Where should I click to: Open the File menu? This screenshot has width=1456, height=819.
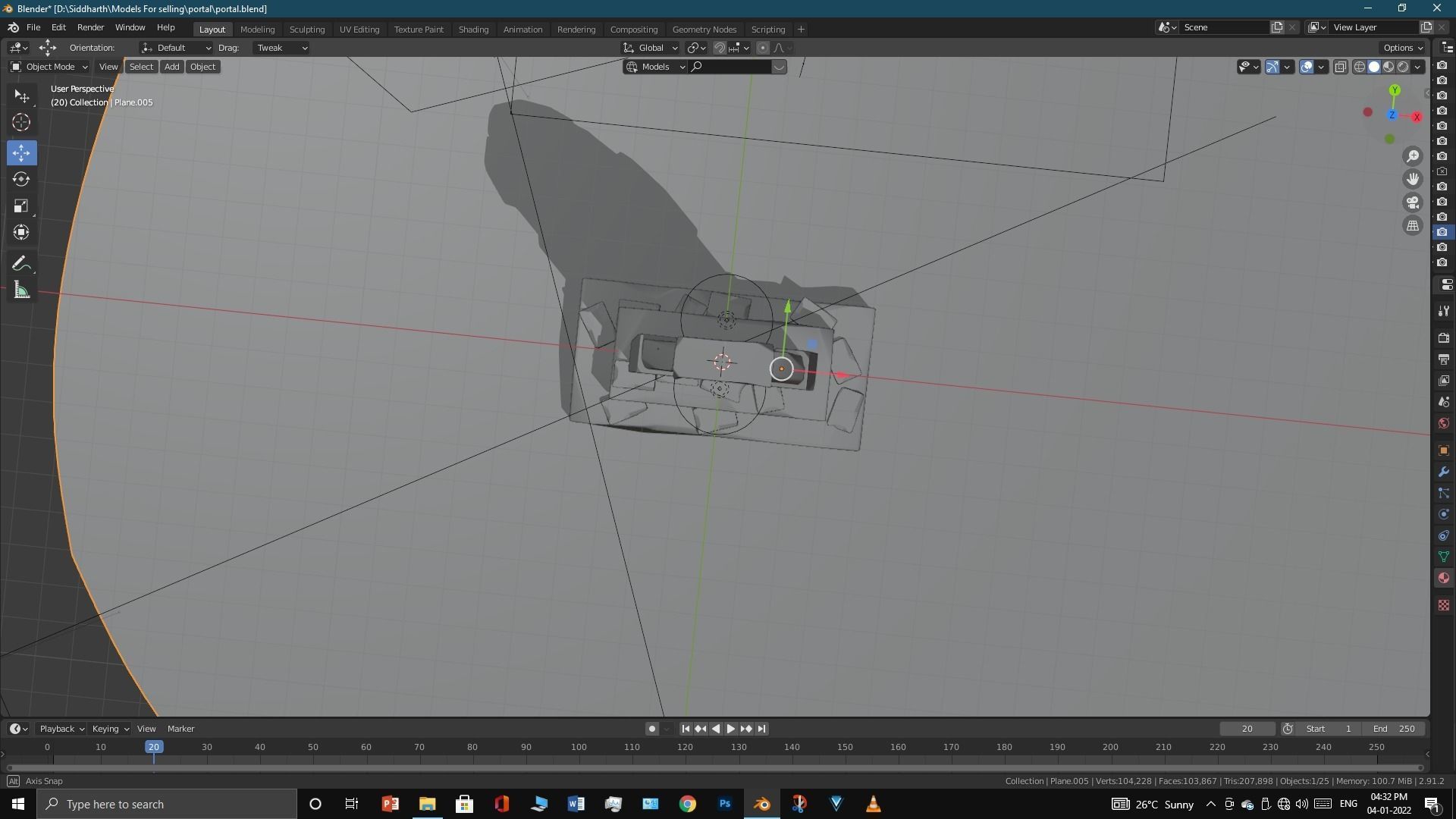[x=33, y=27]
